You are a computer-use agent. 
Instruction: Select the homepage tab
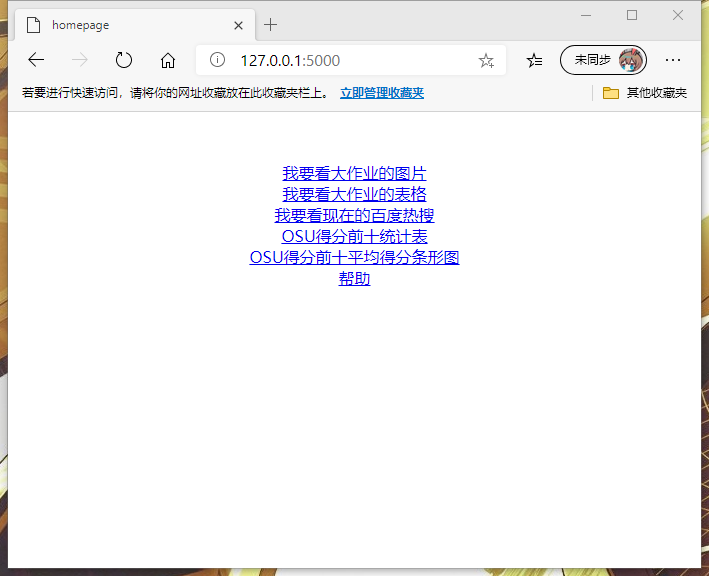pyautogui.click(x=135, y=25)
